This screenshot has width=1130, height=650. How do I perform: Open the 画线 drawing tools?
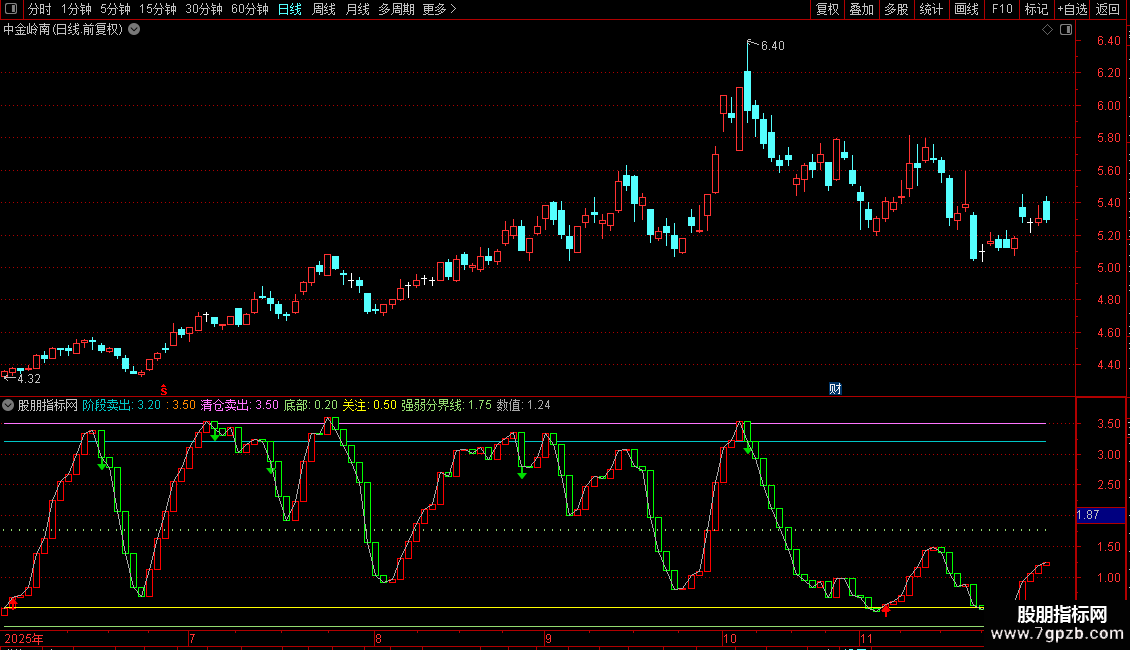(x=966, y=10)
